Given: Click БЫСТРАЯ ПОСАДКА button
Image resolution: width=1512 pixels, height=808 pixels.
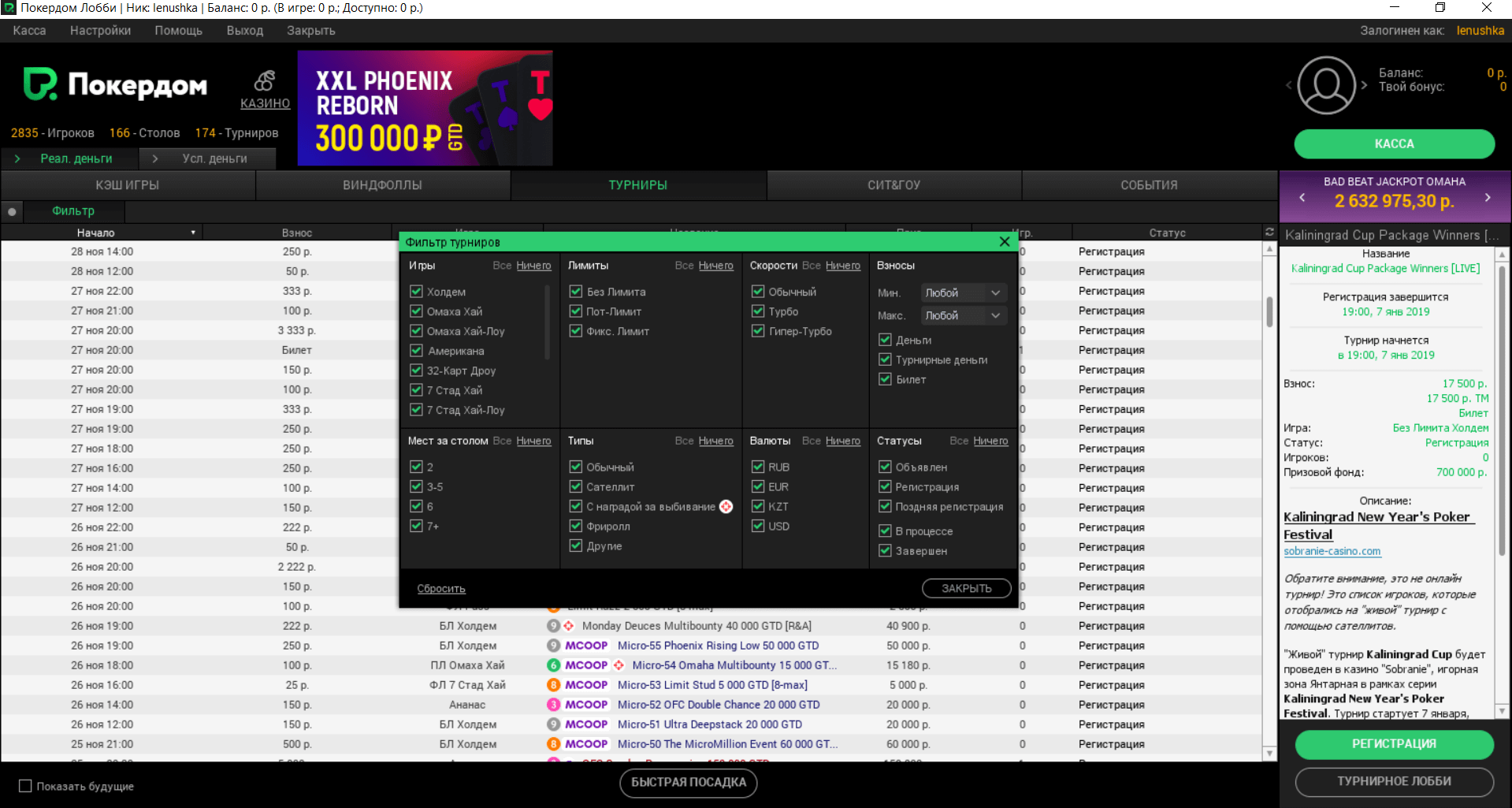Looking at the screenshot, I should (x=689, y=782).
